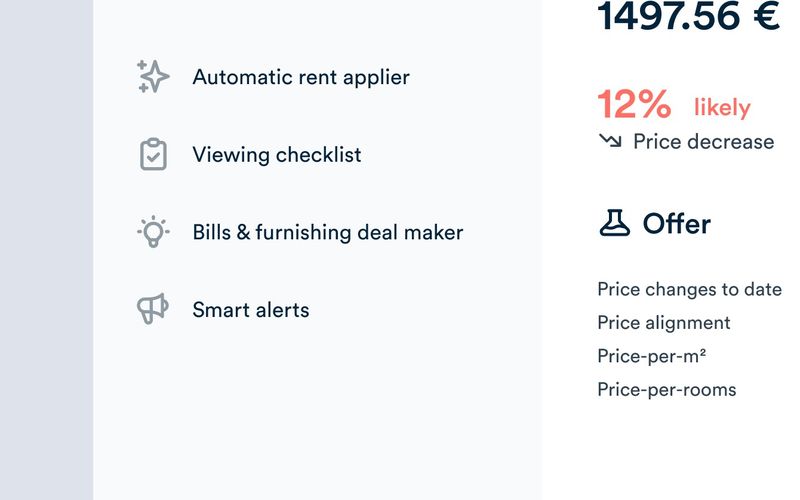Go to Smart alerts
800x500 pixels.
(x=250, y=310)
